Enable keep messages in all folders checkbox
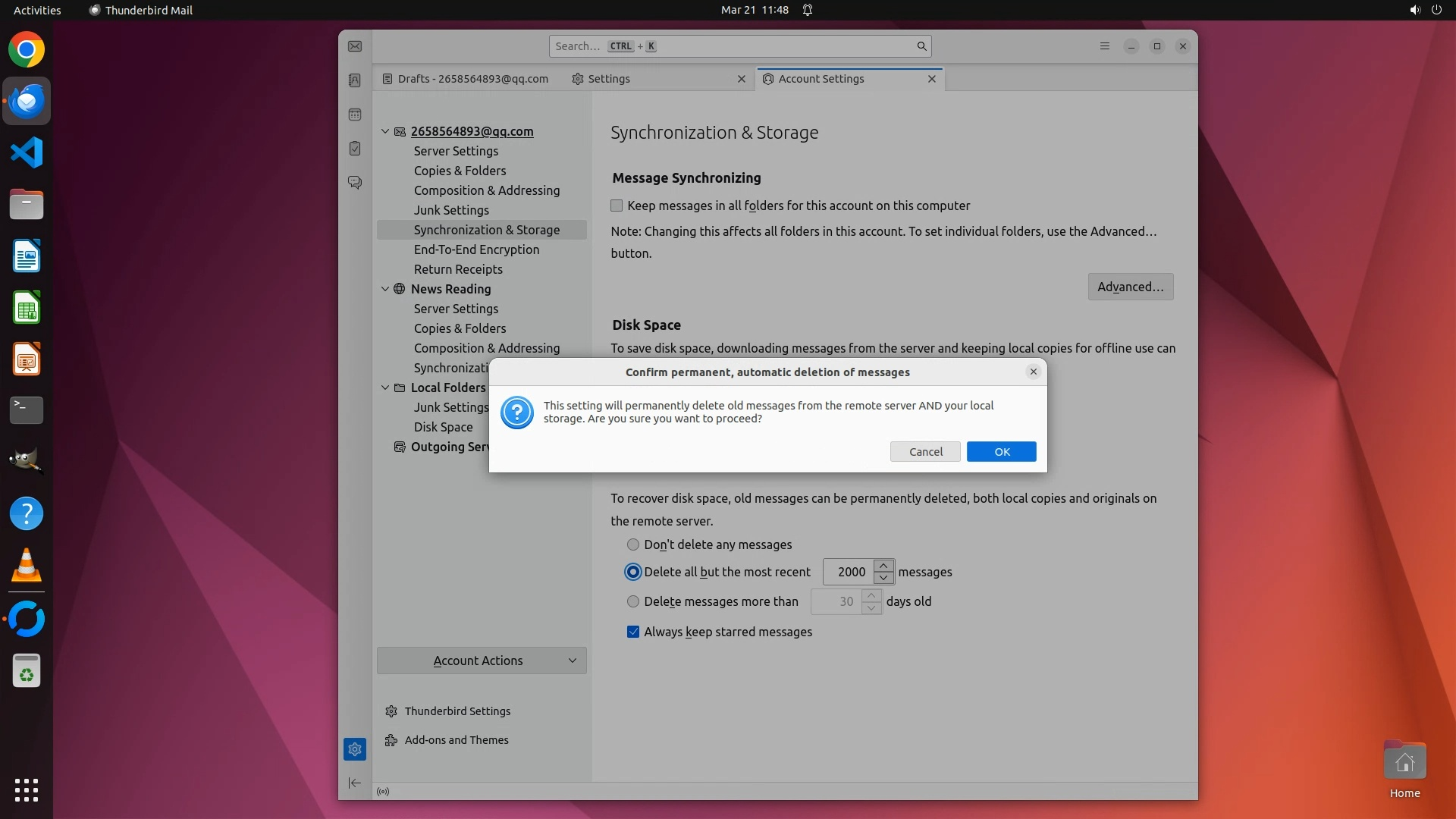1456x819 pixels. click(x=617, y=206)
